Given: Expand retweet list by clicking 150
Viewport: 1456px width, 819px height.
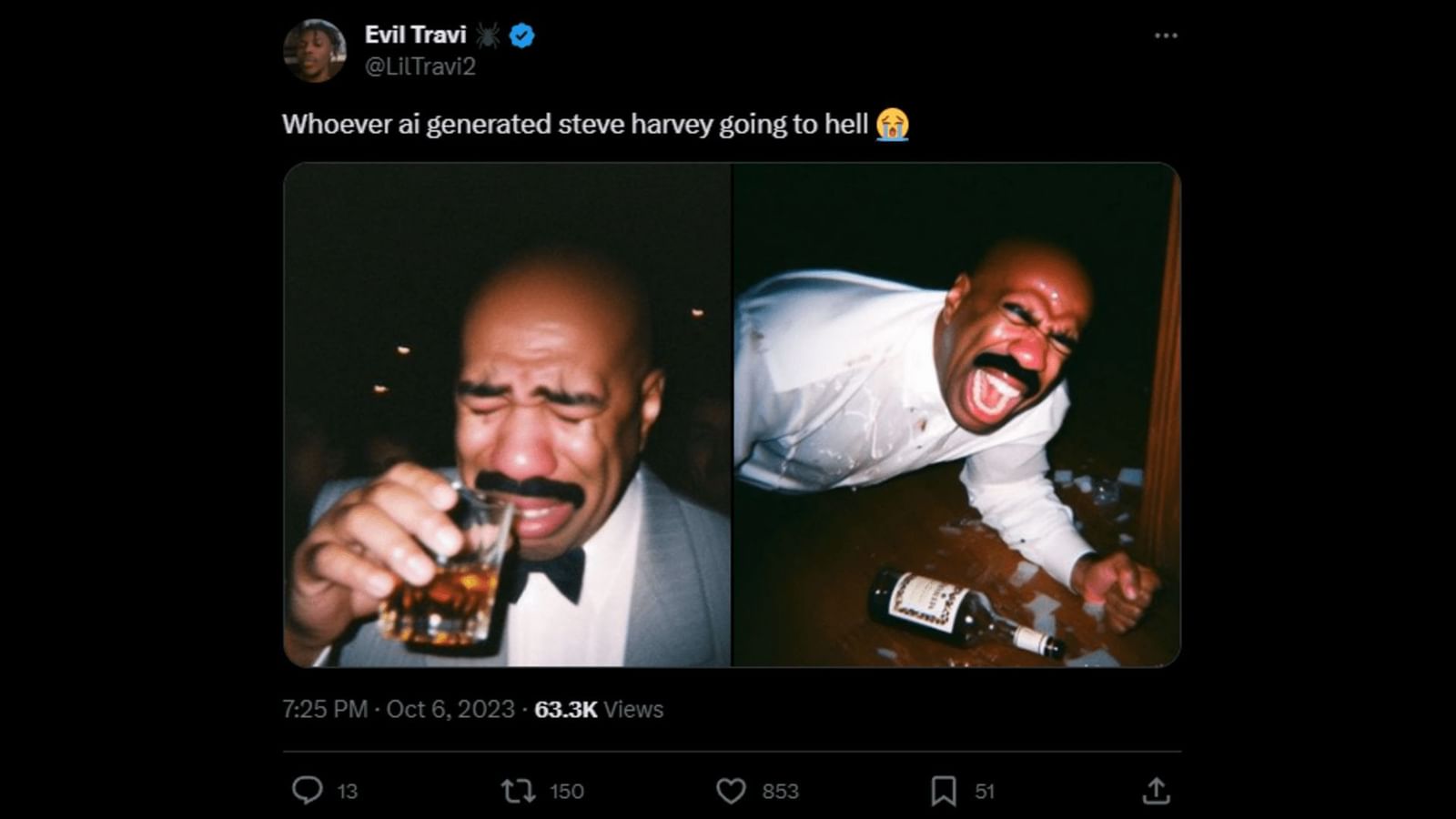Looking at the screenshot, I should (x=564, y=792).
